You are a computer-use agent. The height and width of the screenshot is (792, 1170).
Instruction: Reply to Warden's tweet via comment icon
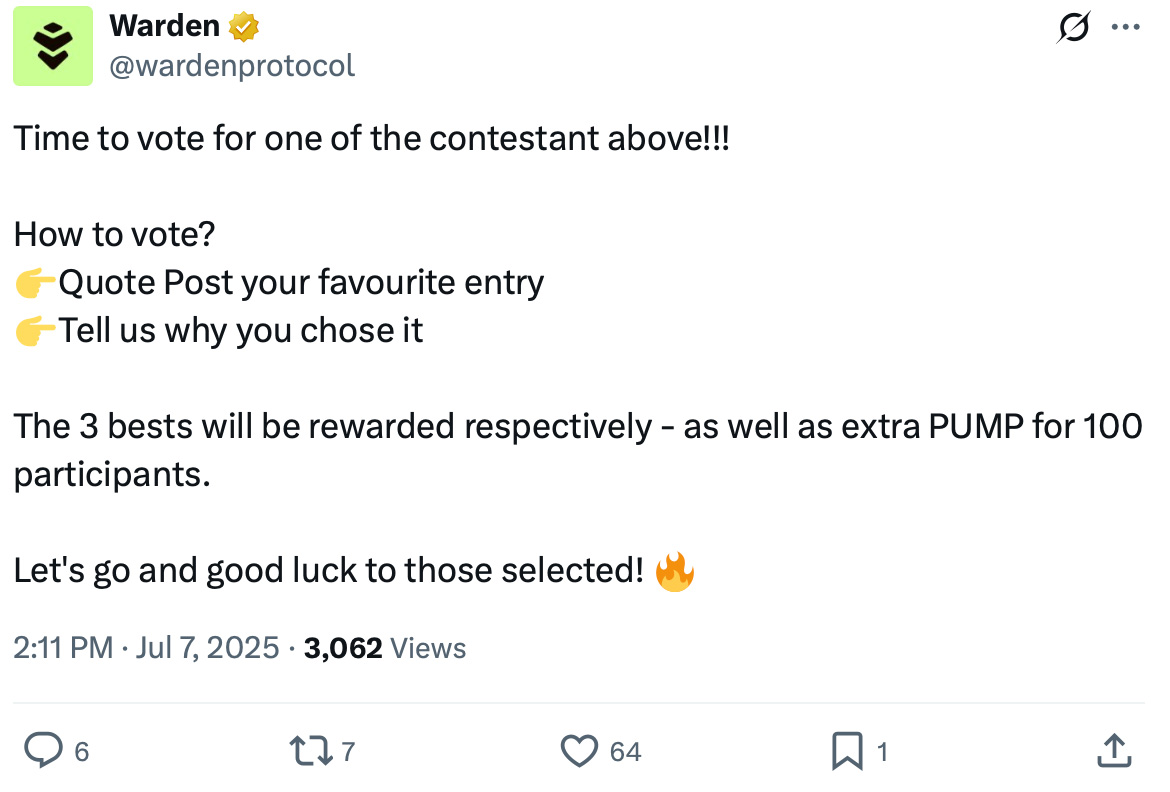click(44, 750)
